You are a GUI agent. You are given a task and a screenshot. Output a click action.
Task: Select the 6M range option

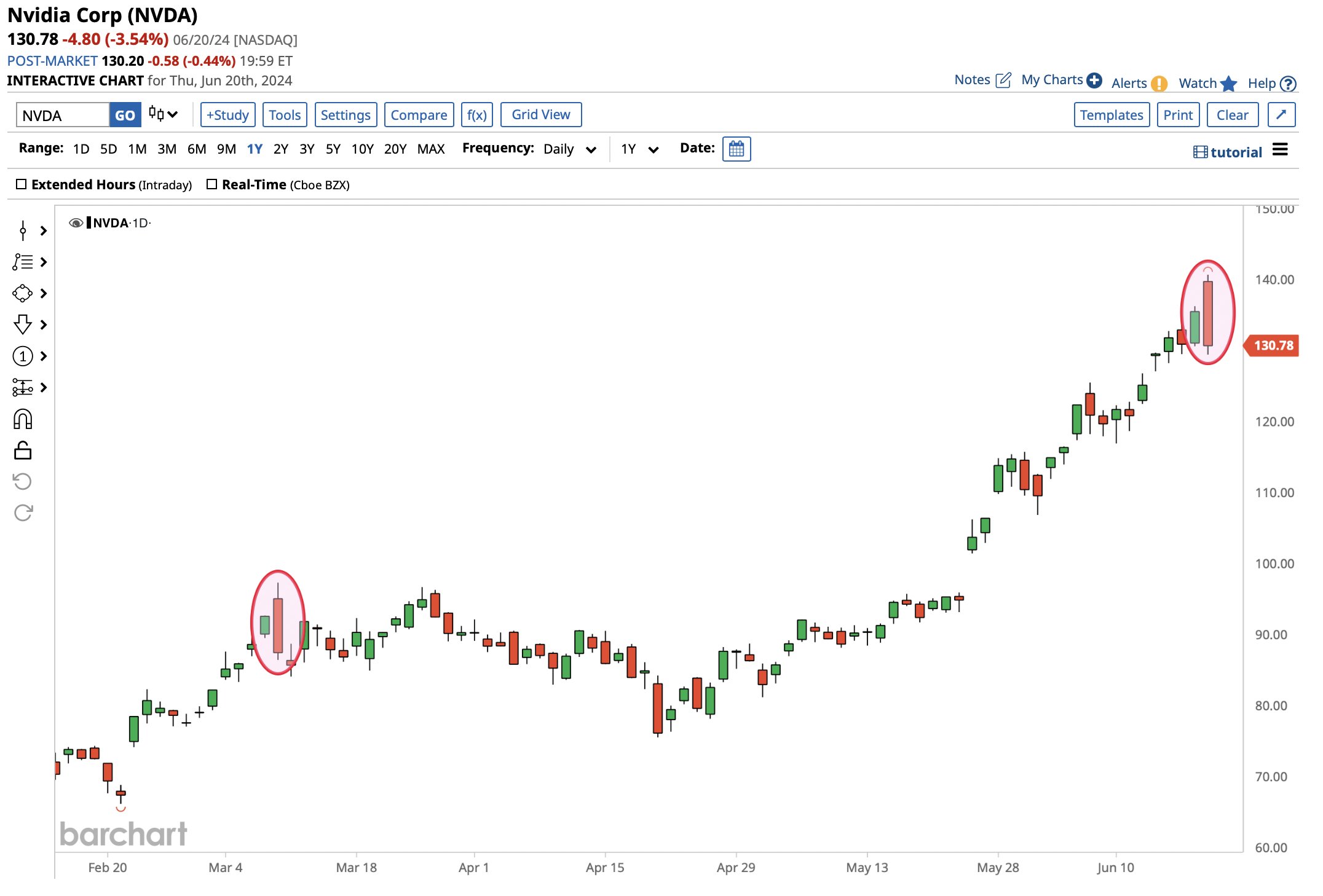[x=196, y=149]
